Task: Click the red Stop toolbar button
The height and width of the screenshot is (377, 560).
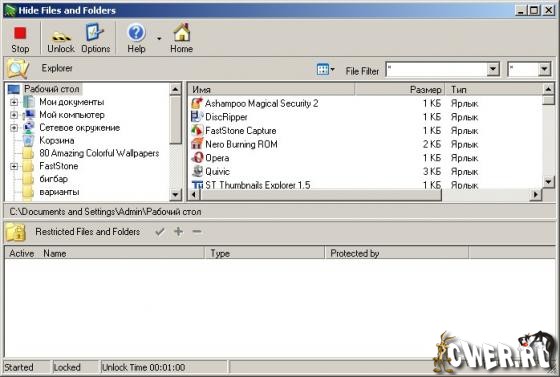Action: coord(20,39)
